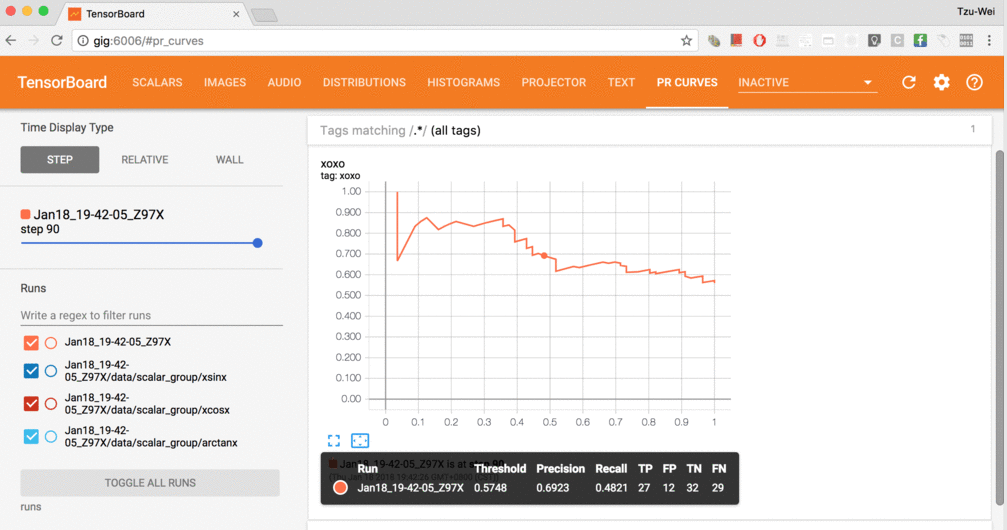Click the browser address bar URL

coord(148,40)
